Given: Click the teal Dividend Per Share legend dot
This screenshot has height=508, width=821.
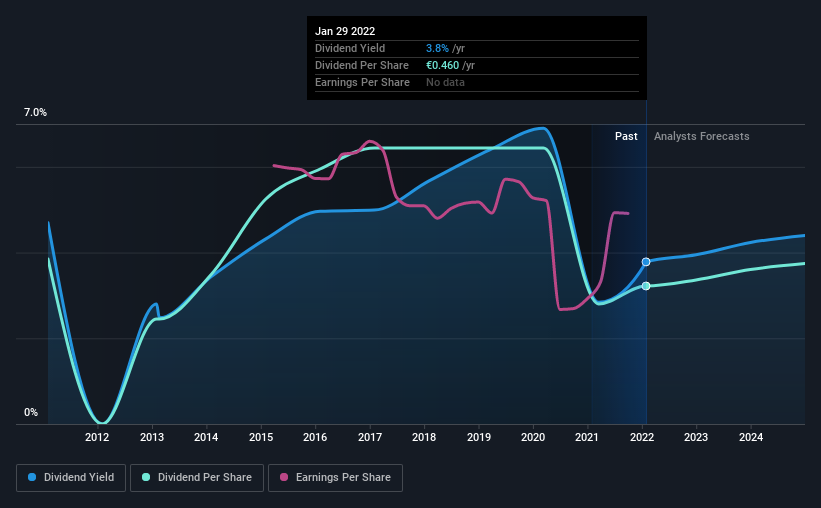Looking at the screenshot, I should [x=146, y=477].
